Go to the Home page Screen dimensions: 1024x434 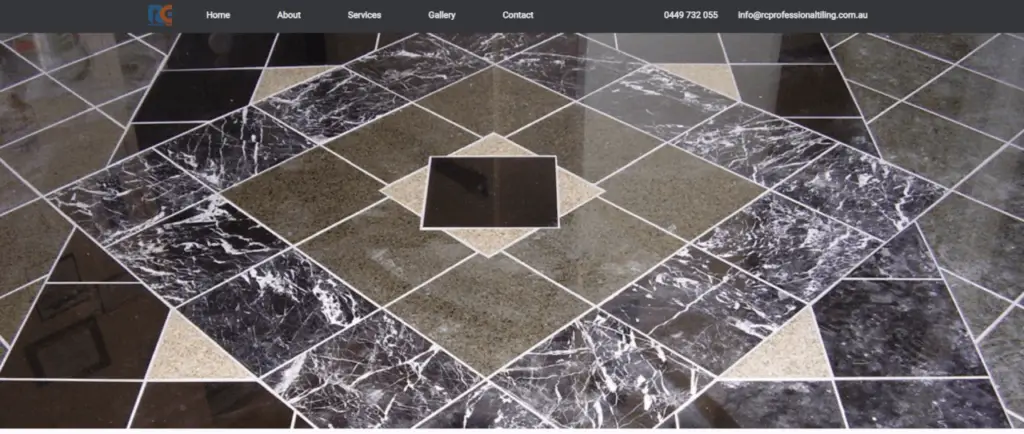tap(218, 15)
